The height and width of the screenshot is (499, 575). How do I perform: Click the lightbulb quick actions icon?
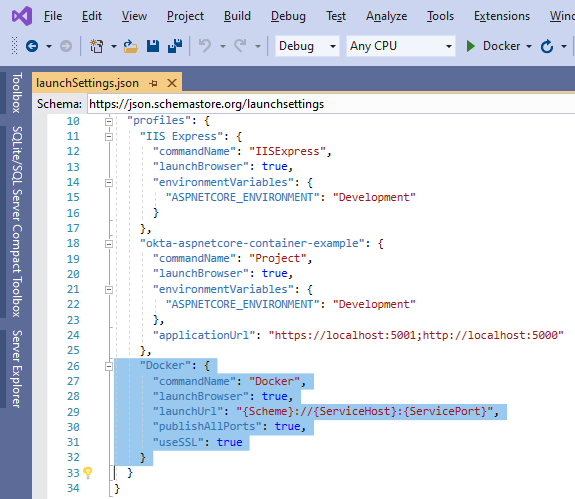[x=88, y=473]
